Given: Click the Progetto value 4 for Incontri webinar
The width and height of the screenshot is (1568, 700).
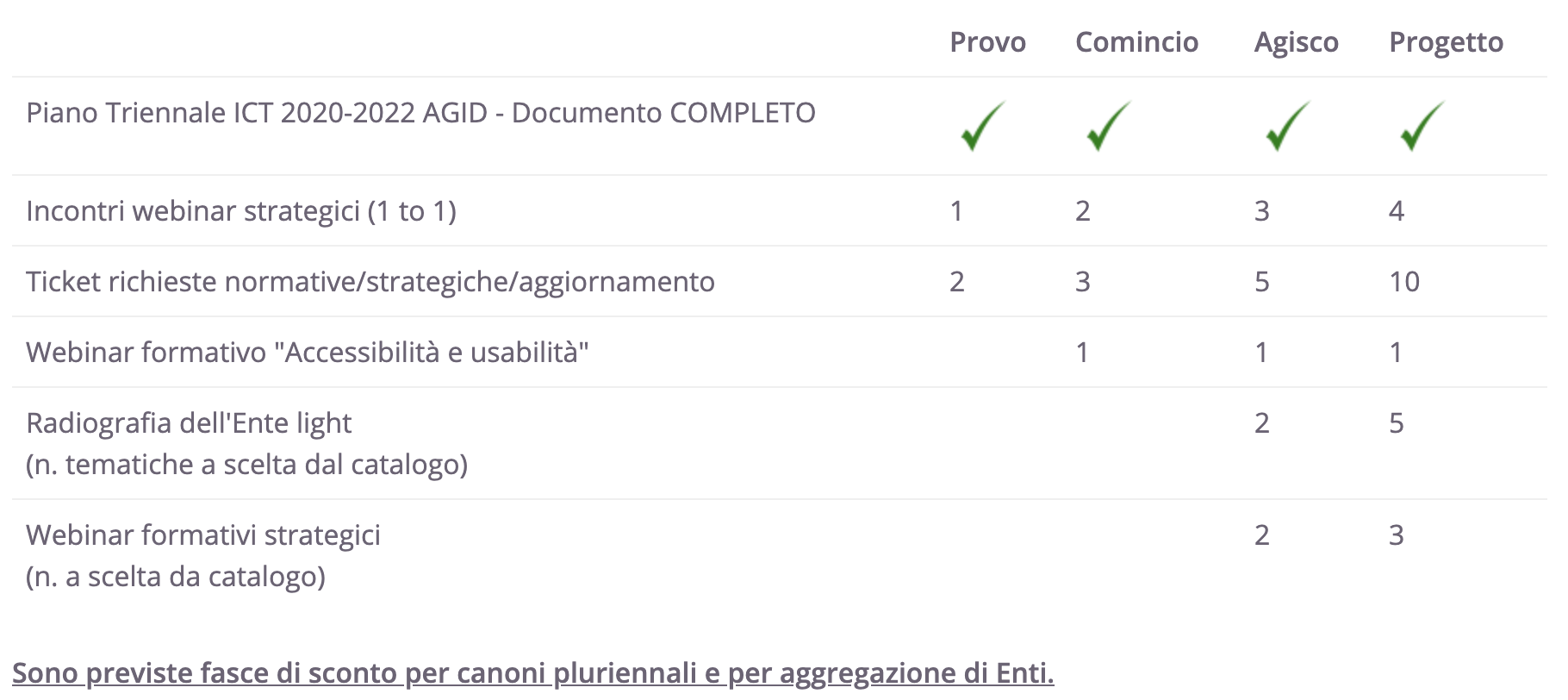Looking at the screenshot, I should 1397,211.
